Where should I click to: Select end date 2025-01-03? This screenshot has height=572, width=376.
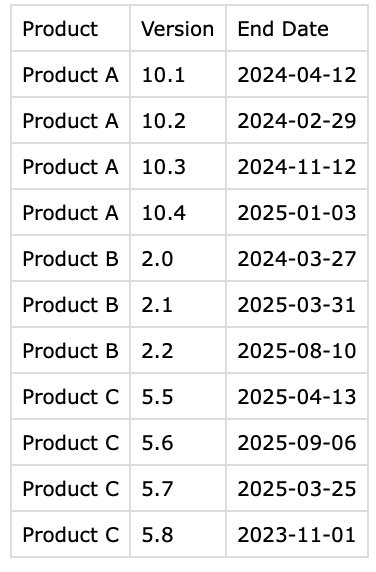pos(297,213)
